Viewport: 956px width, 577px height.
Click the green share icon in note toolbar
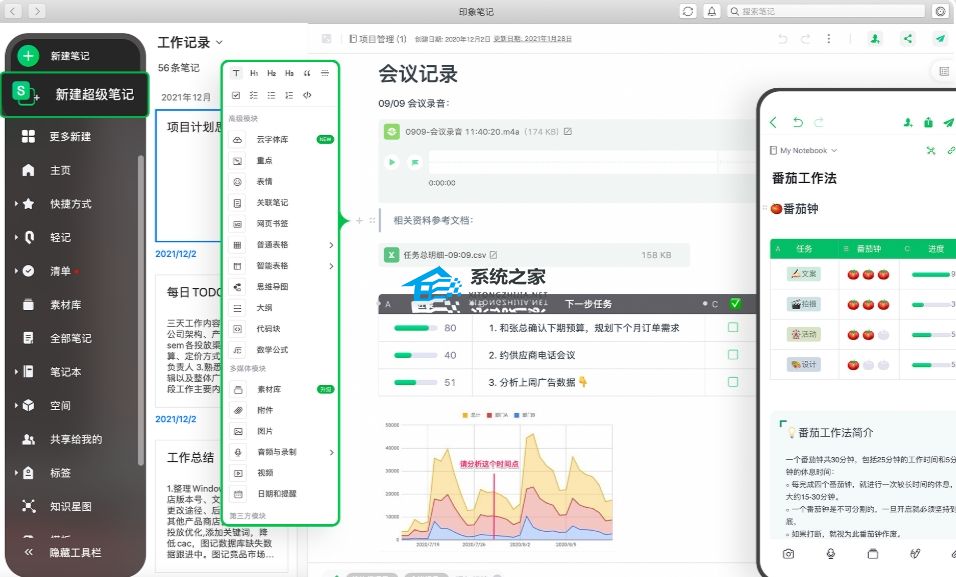pyautogui.click(x=908, y=39)
